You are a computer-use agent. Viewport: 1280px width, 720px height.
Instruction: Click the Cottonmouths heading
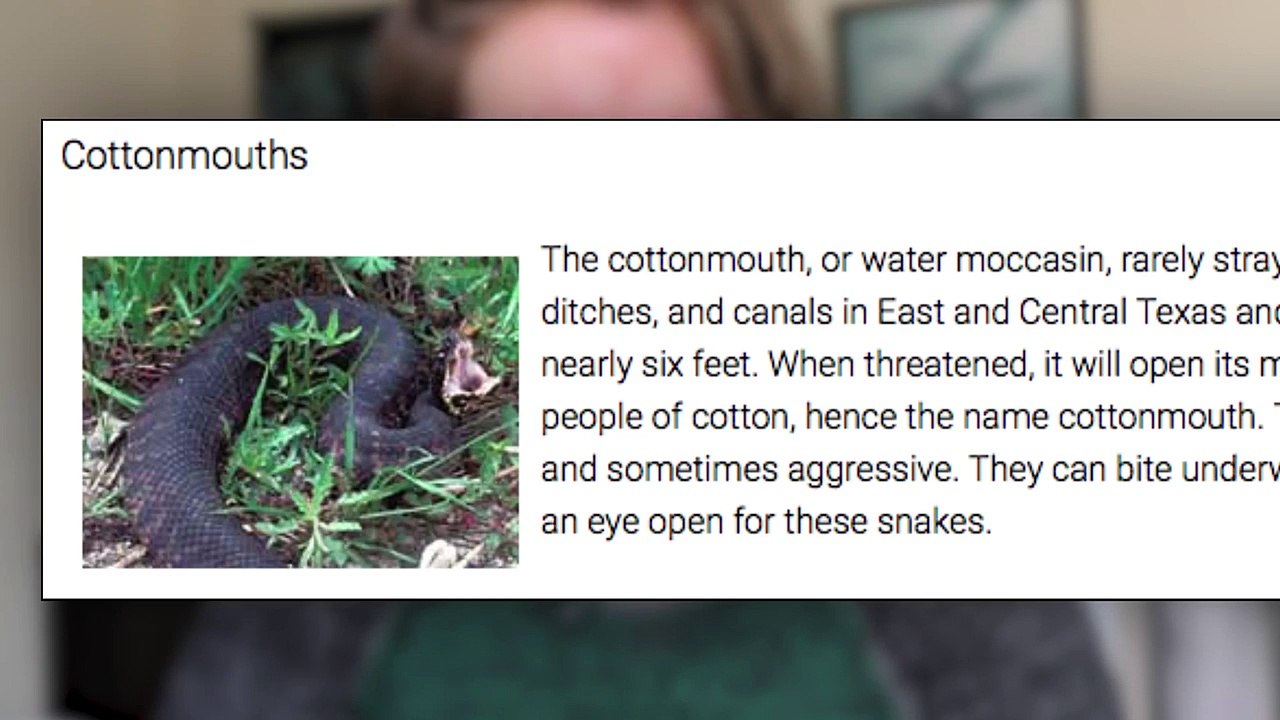(184, 156)
